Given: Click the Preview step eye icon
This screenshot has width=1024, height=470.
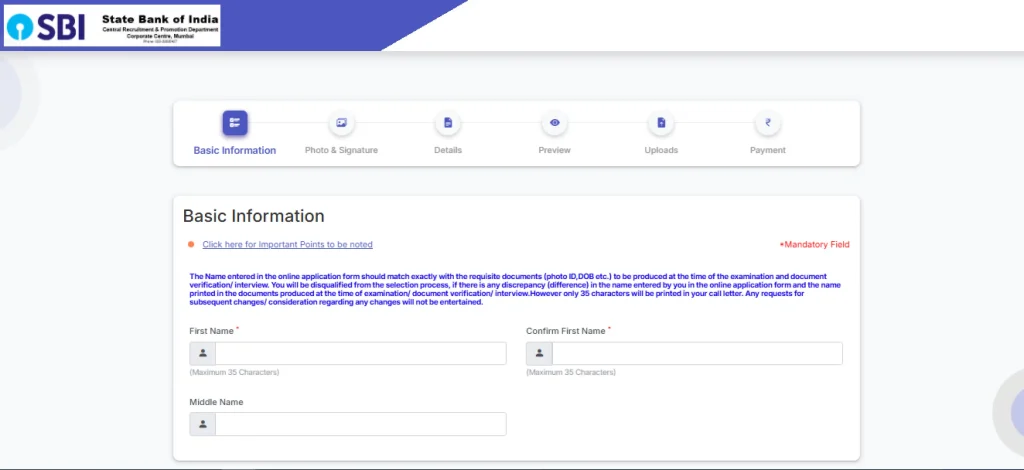Looking at the screenshot, I should click(554, 123).
